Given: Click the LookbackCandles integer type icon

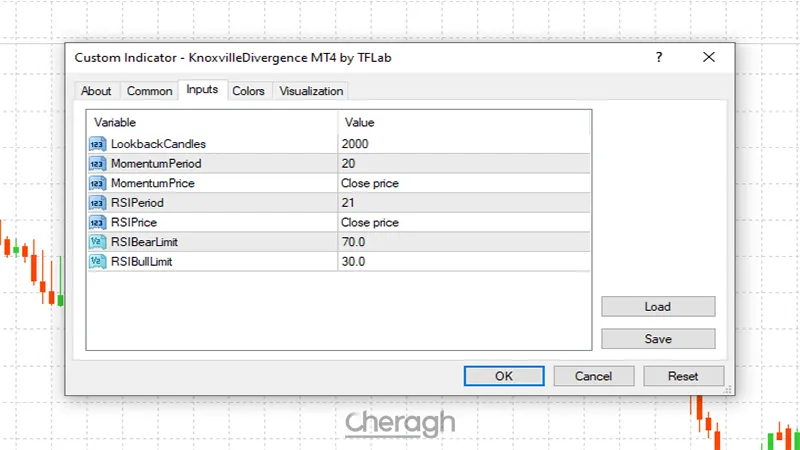Looking at the screenshot, I should [97, 144].
